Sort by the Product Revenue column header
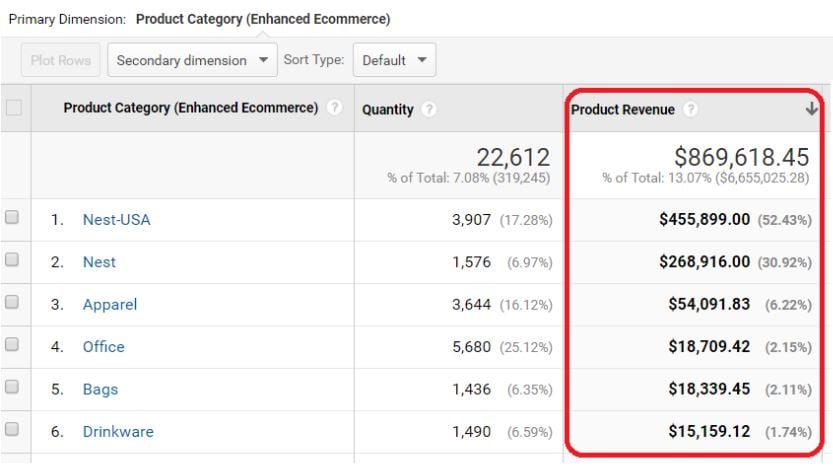Image resolution: width=833 pixels, height=471 pixels. tap(623, 109)
